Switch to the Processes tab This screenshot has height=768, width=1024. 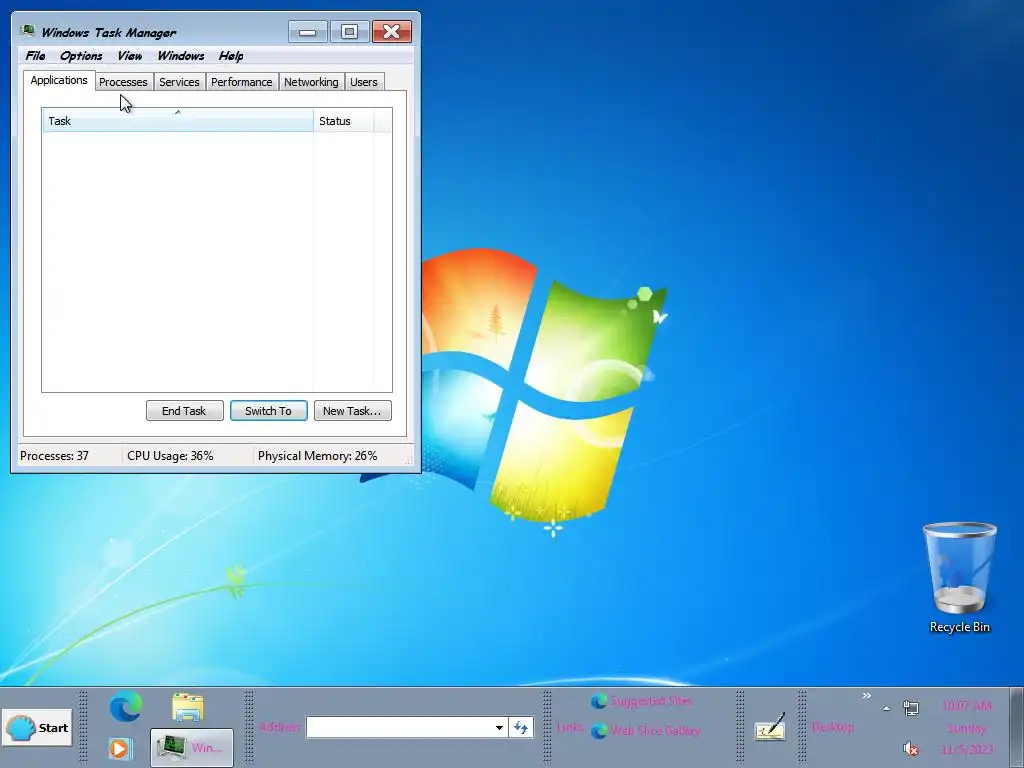click(x=123, y=82)
